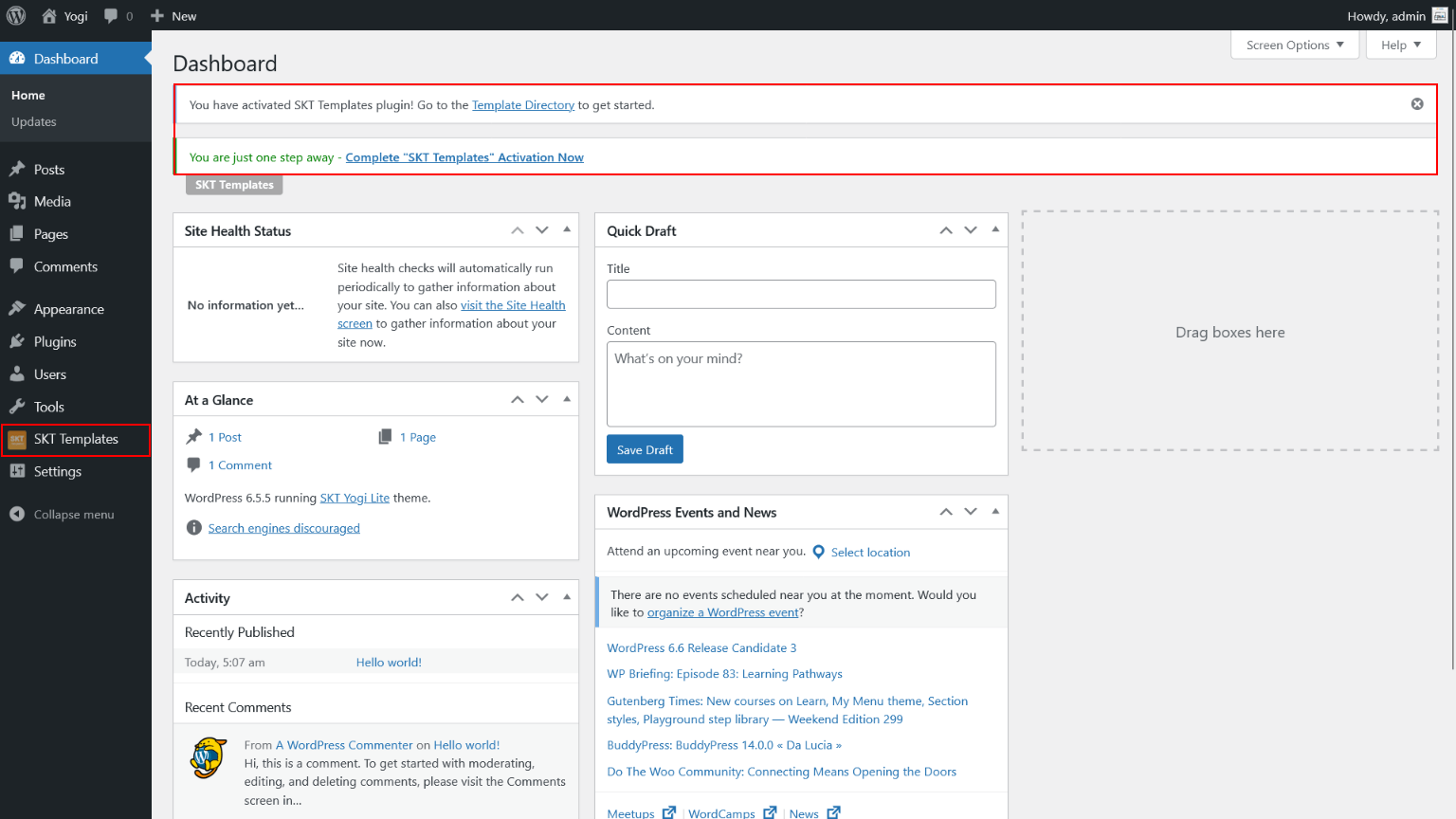Toggle the Quick Draft panel
This screenshot has height=819, width=1456.
995,229
